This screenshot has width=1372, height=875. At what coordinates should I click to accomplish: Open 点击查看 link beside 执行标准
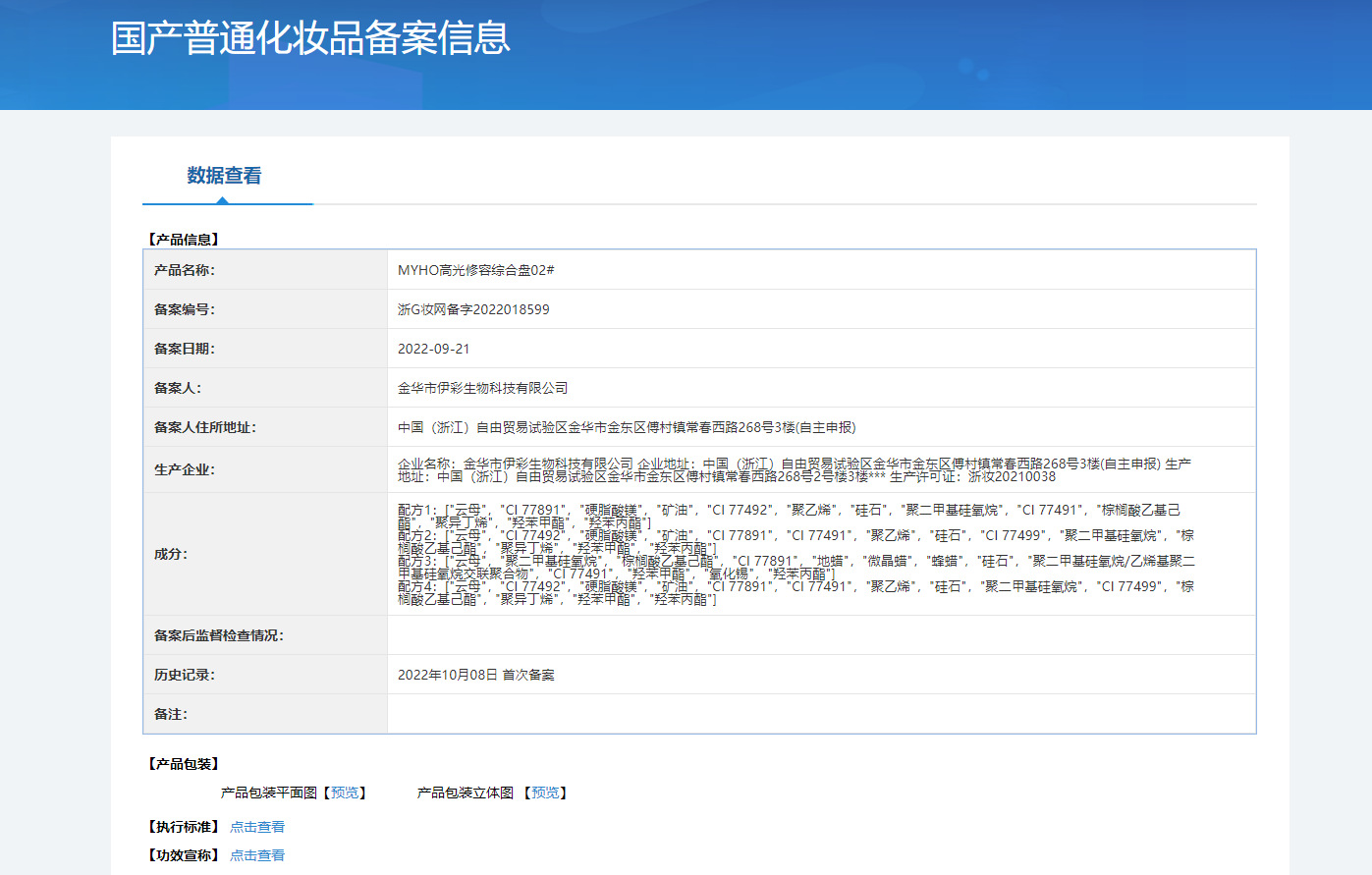[257, 827]
